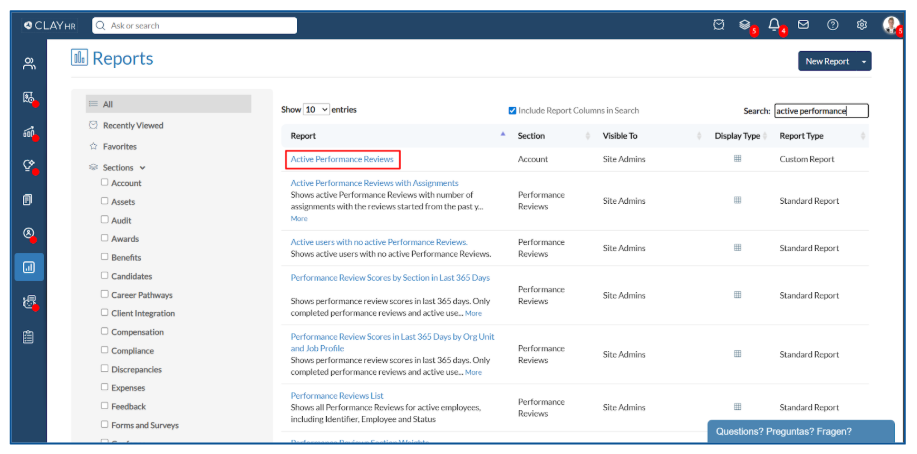This screenshot has height=454, width=917.
Task: Open the user circle sidebar icon
Action: tap(29, 233)
